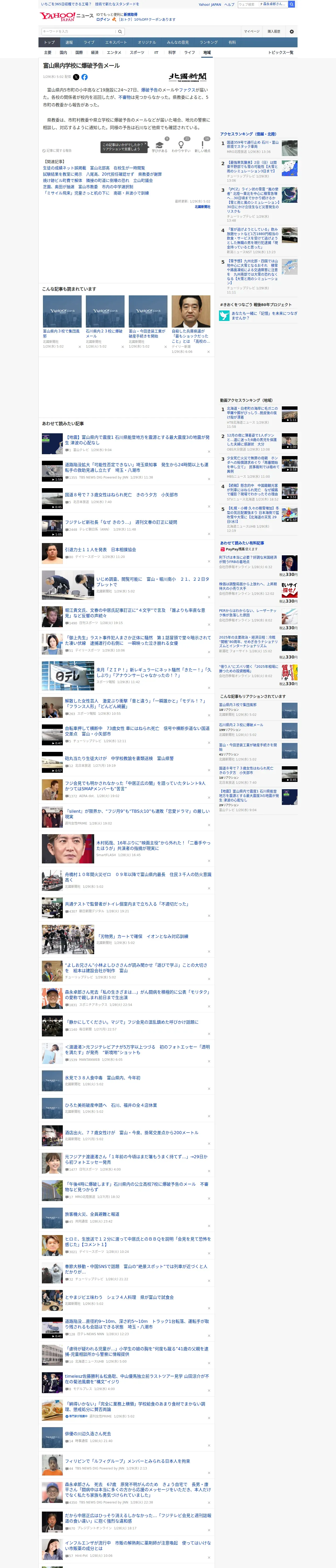Click the search magnifier button beside keyword field
Screen dimensions: 336x1568
[120, 32]
